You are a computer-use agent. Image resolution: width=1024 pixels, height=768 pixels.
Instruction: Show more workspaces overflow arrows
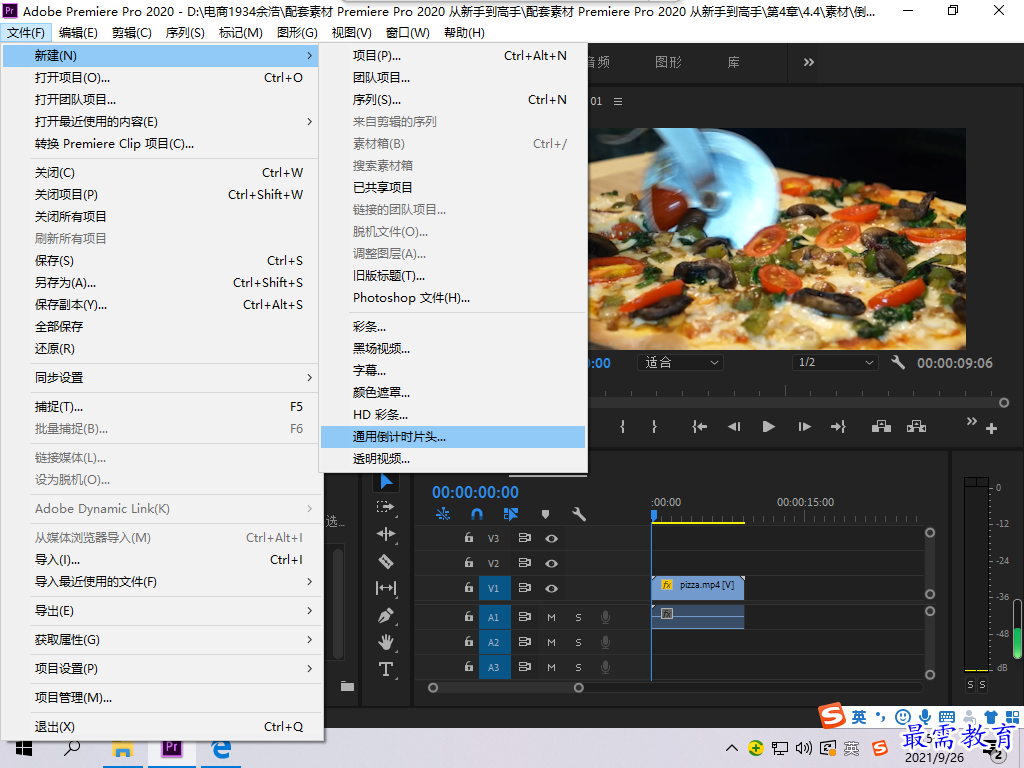[808, 62]
